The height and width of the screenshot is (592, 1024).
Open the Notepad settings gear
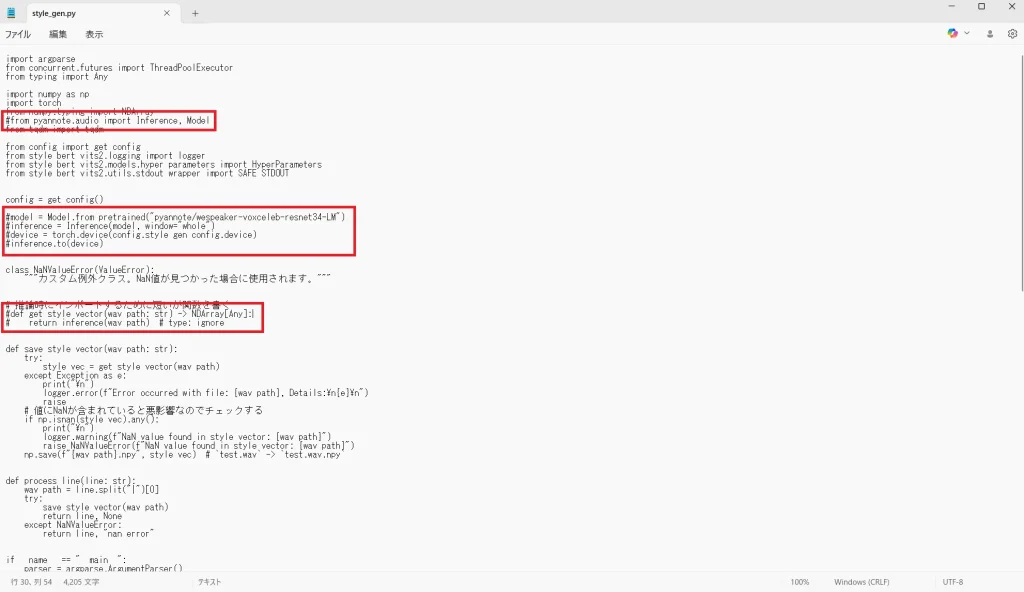(1012, 33)
